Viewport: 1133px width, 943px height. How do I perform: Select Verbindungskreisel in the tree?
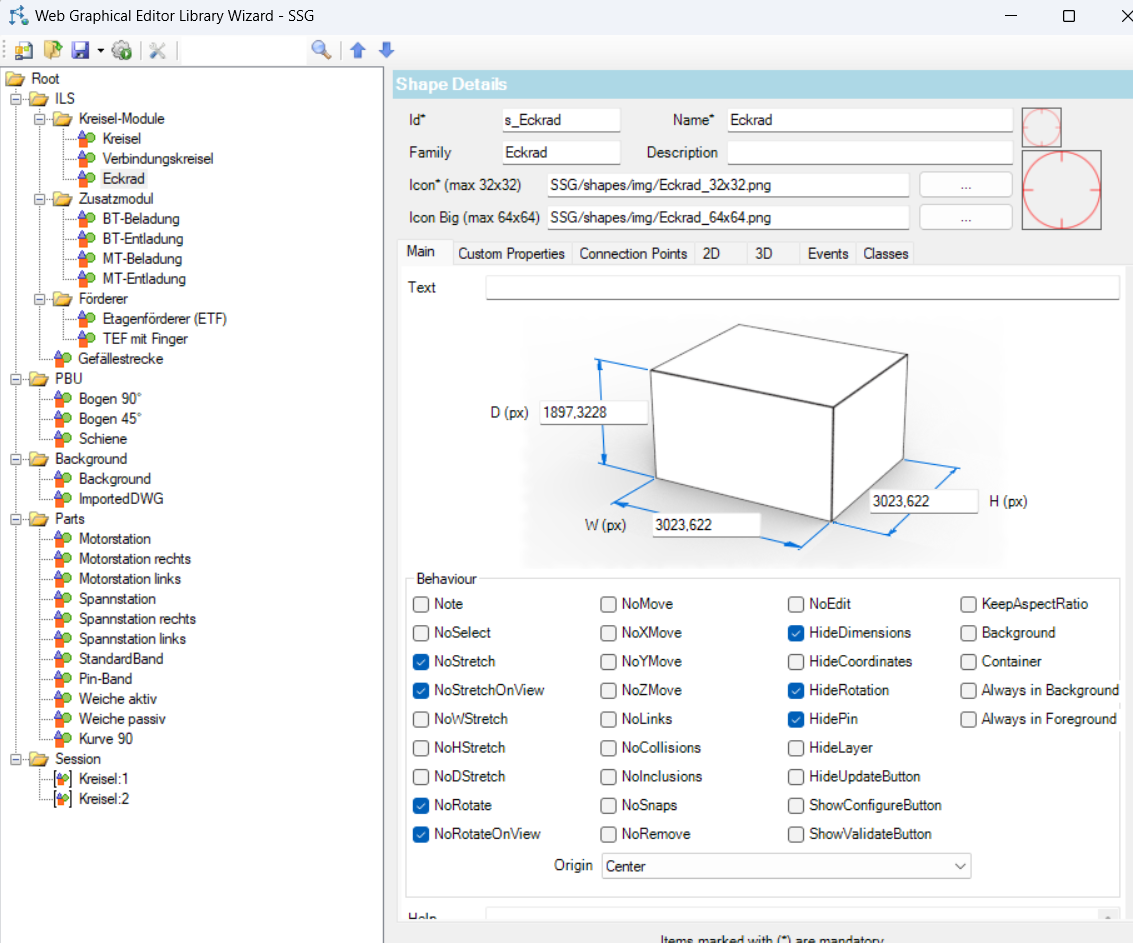(x=158, y=158)
